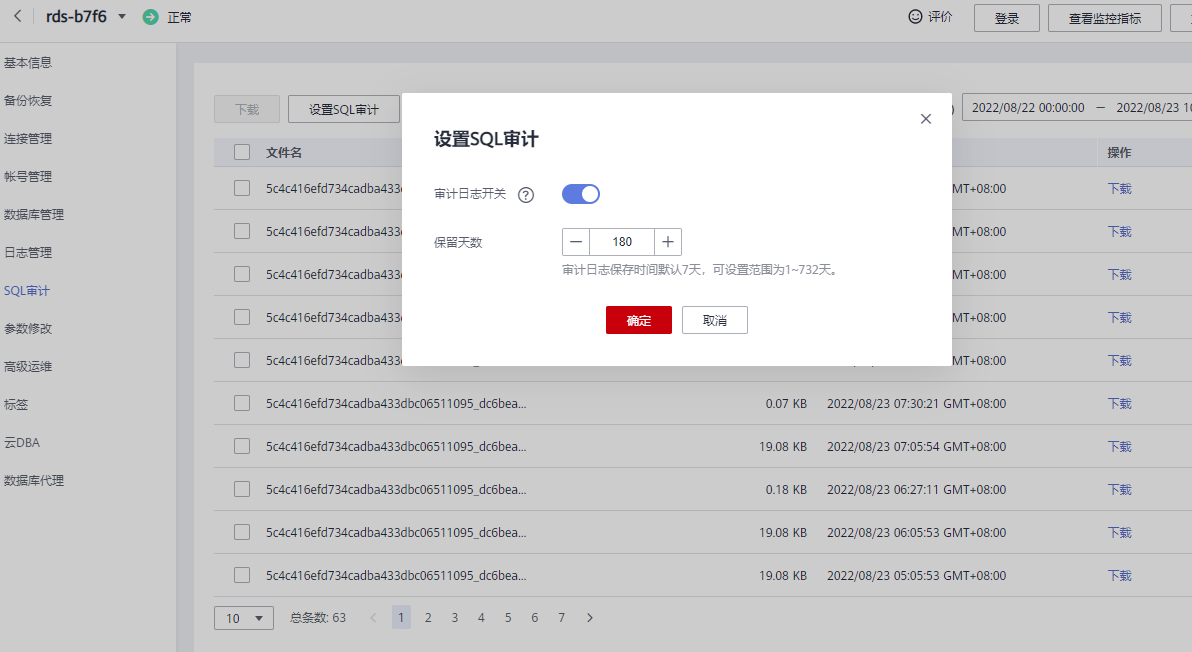Screen dimensions: 1192x652
Task: Tick checkbox of the 06:27:11 file row
Action: pos(242,489)
